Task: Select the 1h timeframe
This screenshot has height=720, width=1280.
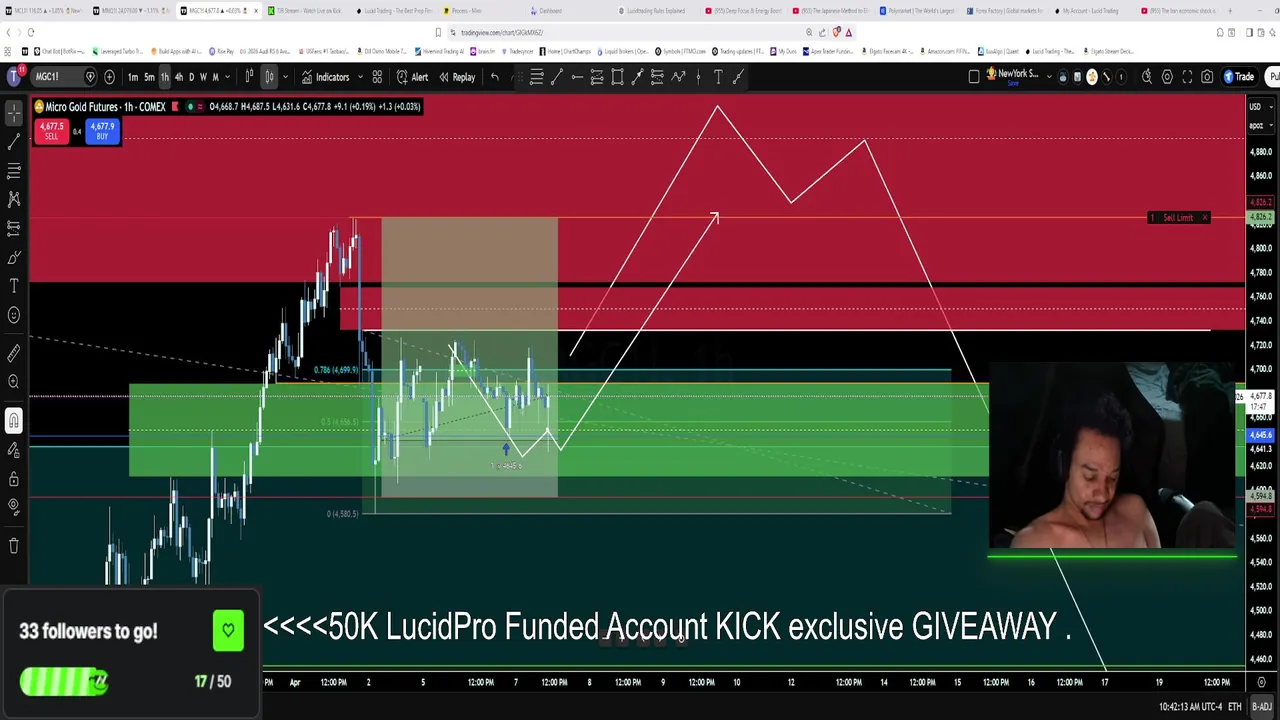Action: tap(165, 77)
